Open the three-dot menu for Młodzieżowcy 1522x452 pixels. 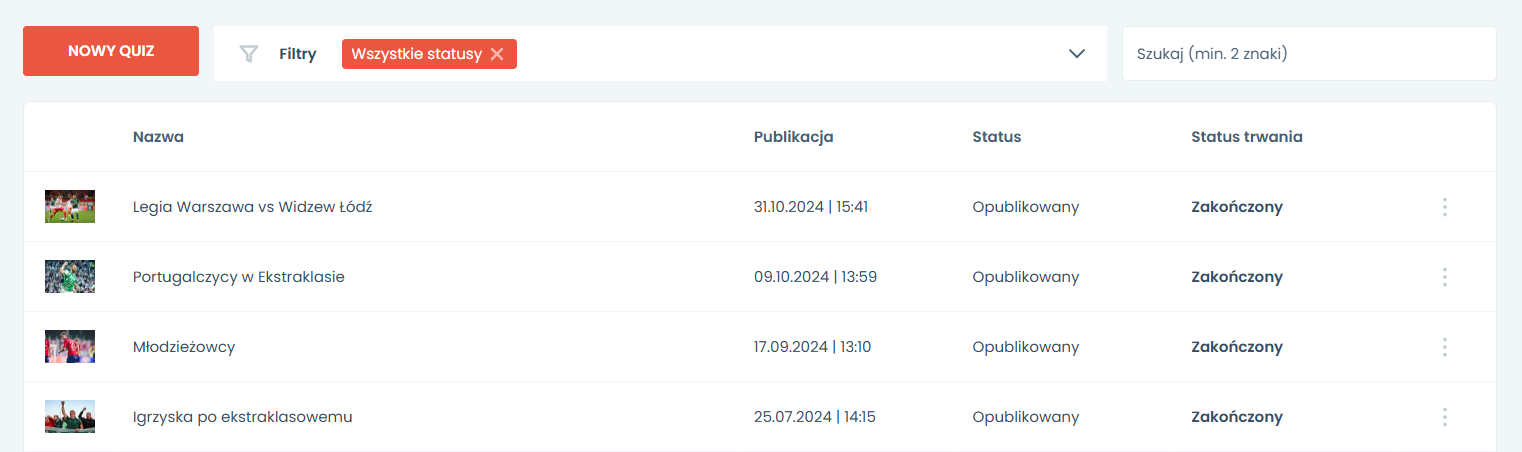[x=1444, y=347]
